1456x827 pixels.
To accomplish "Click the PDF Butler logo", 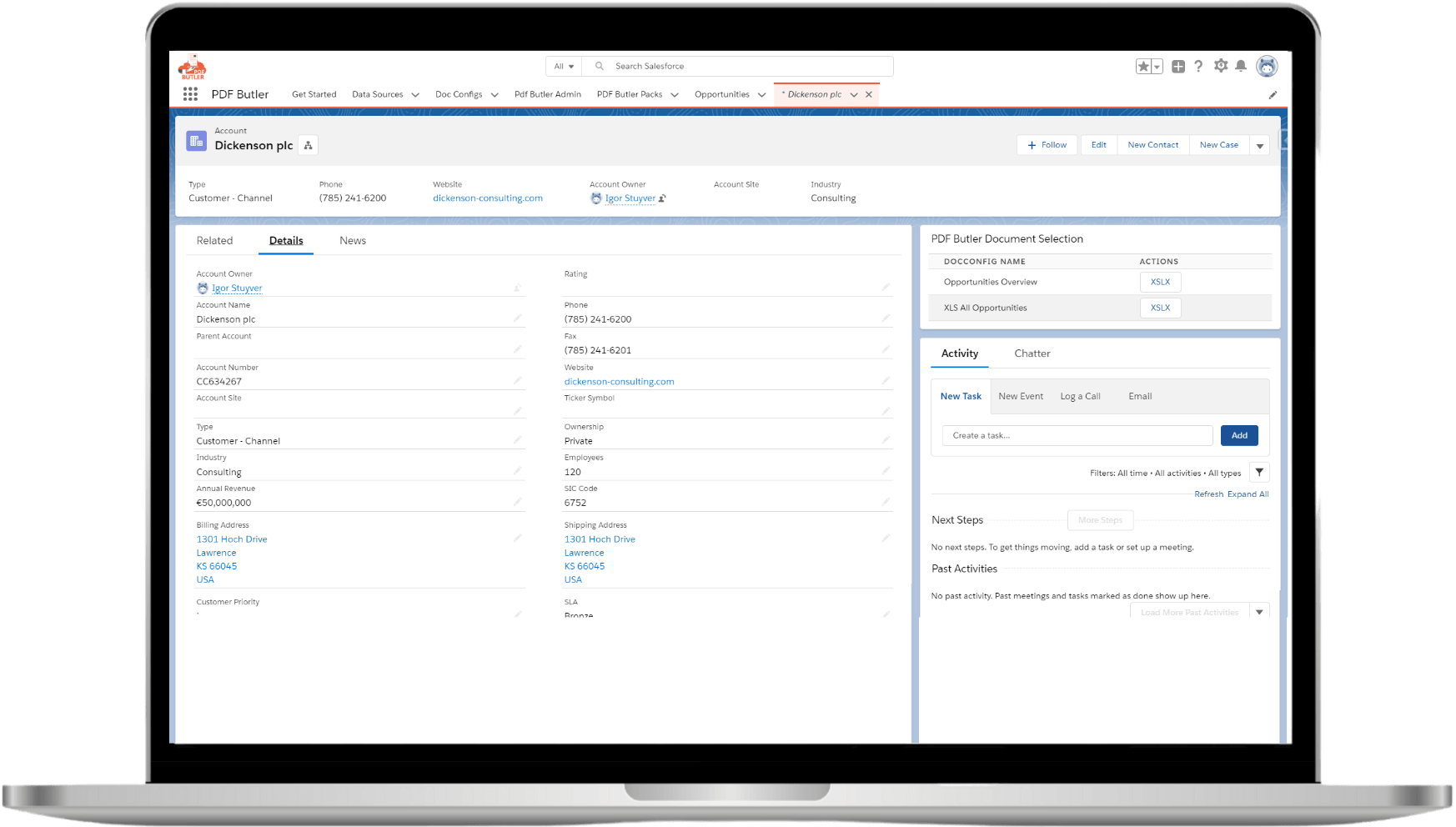I will (x=192, y=68).
